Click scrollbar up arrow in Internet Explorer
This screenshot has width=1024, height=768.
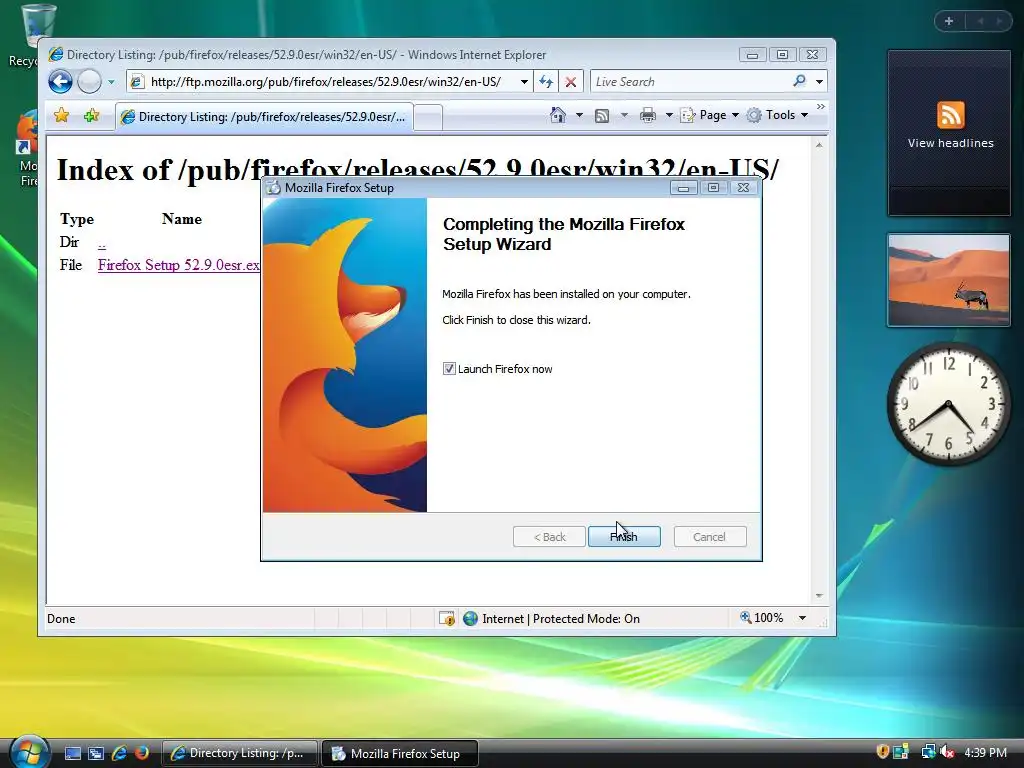(x=818, y=145)
